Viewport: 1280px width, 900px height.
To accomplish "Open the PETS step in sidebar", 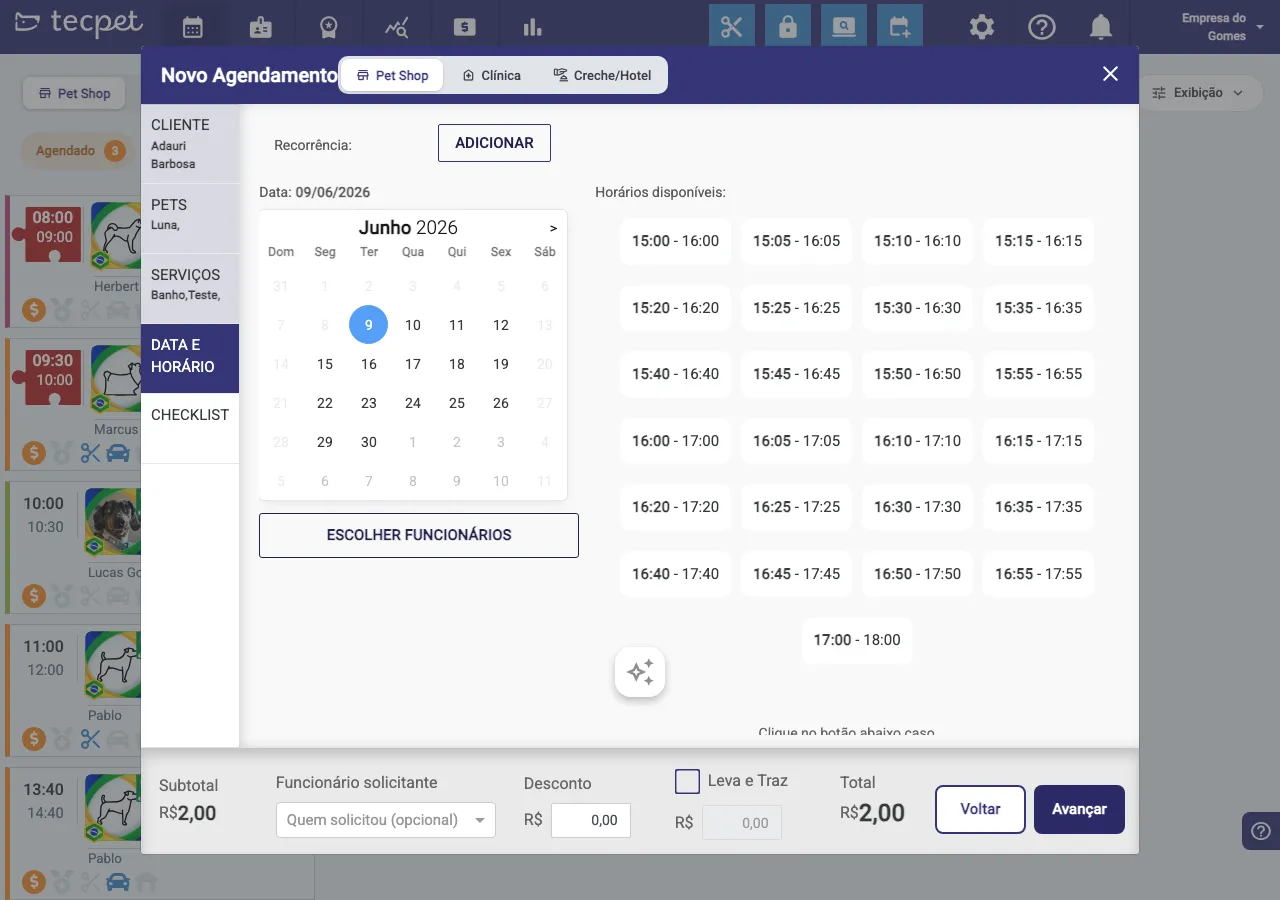I will 190,218.
